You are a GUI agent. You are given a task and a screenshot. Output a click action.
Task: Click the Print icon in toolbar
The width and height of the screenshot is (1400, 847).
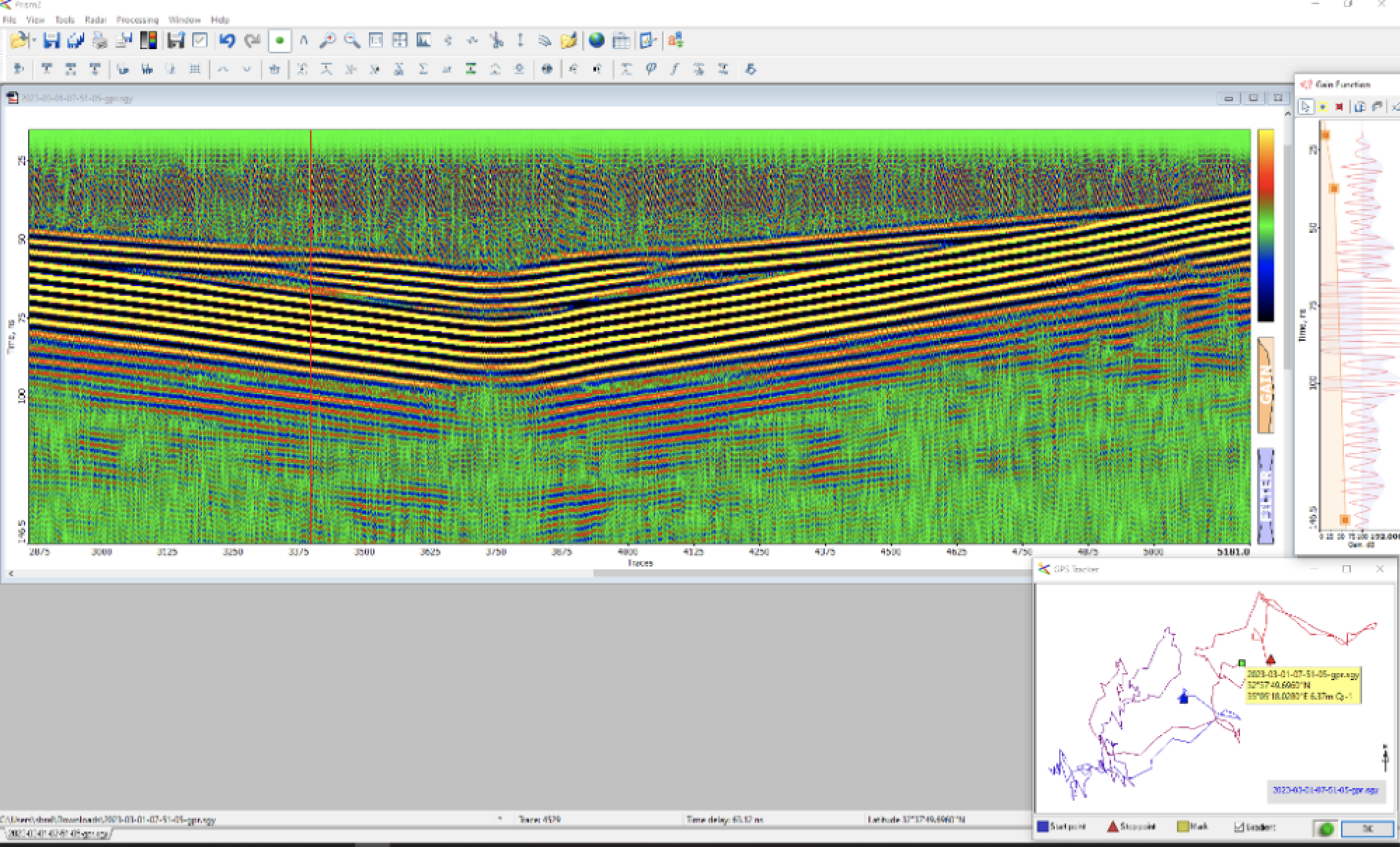100,41
